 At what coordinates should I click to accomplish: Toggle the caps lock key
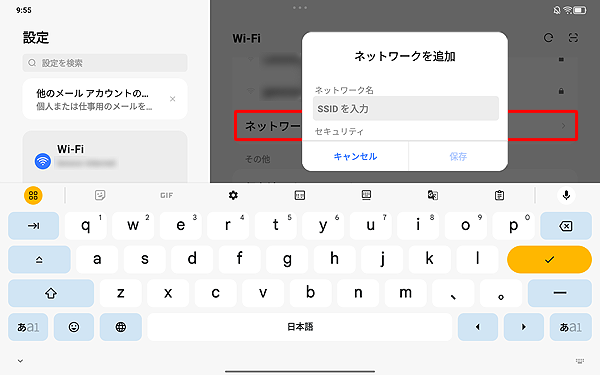(x=39, y=259)
